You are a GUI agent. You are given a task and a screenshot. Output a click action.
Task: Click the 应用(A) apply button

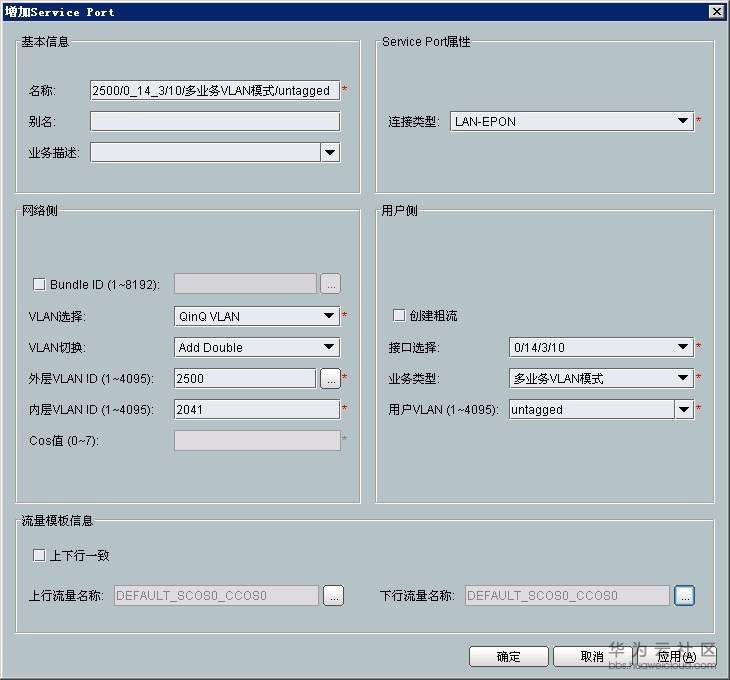pyautogui.click(x=676, y=657)
